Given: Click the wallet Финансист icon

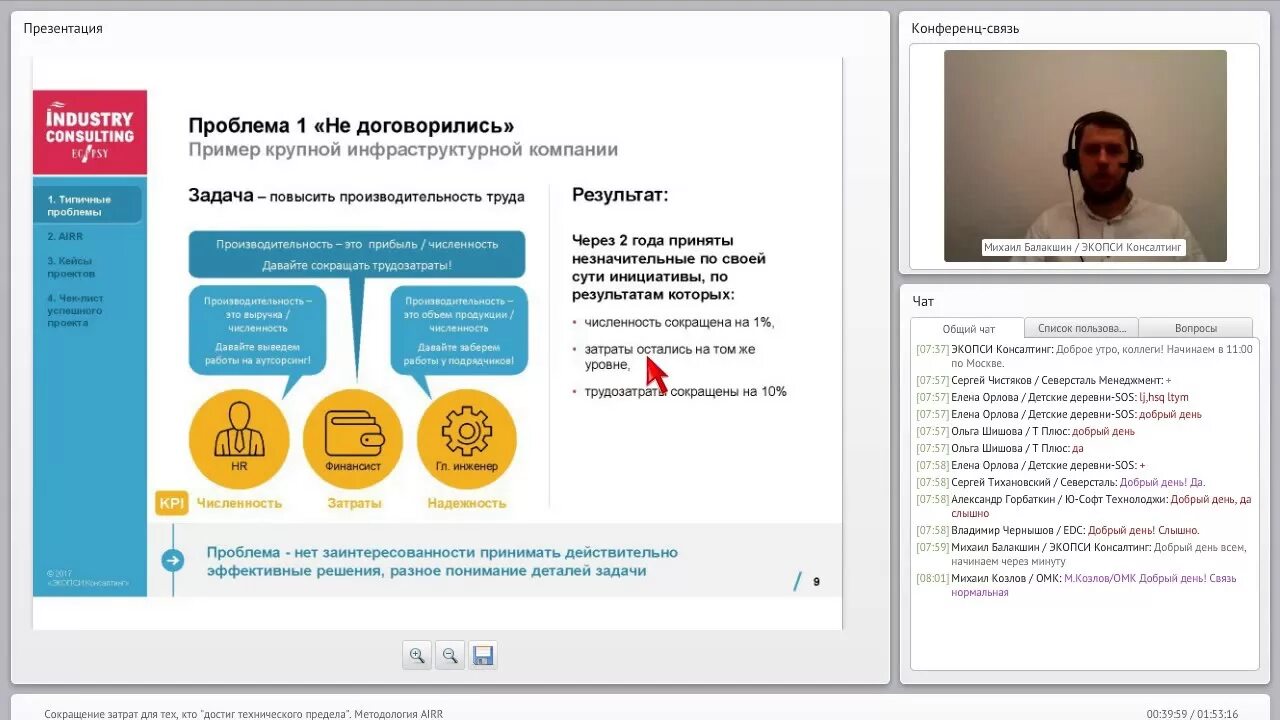Looking at the screenshot, I should coord(353,439).
